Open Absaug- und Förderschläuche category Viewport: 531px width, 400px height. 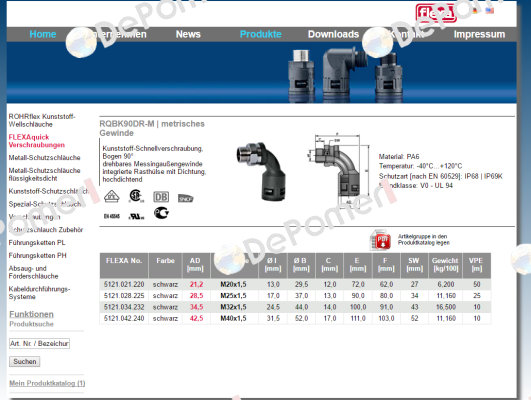[33, 272]
